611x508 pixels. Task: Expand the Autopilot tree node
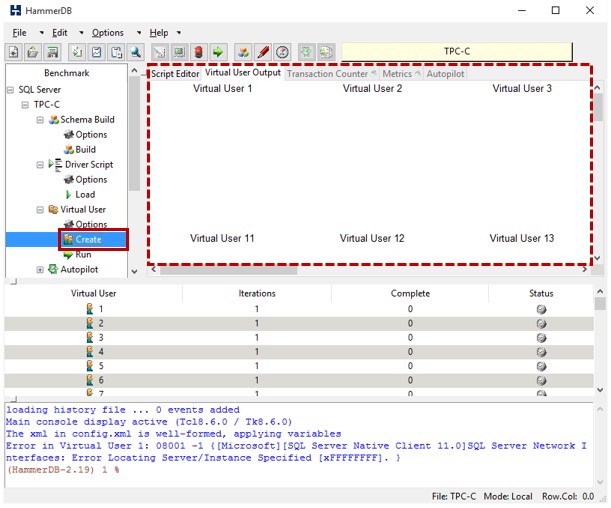[41, 270]
